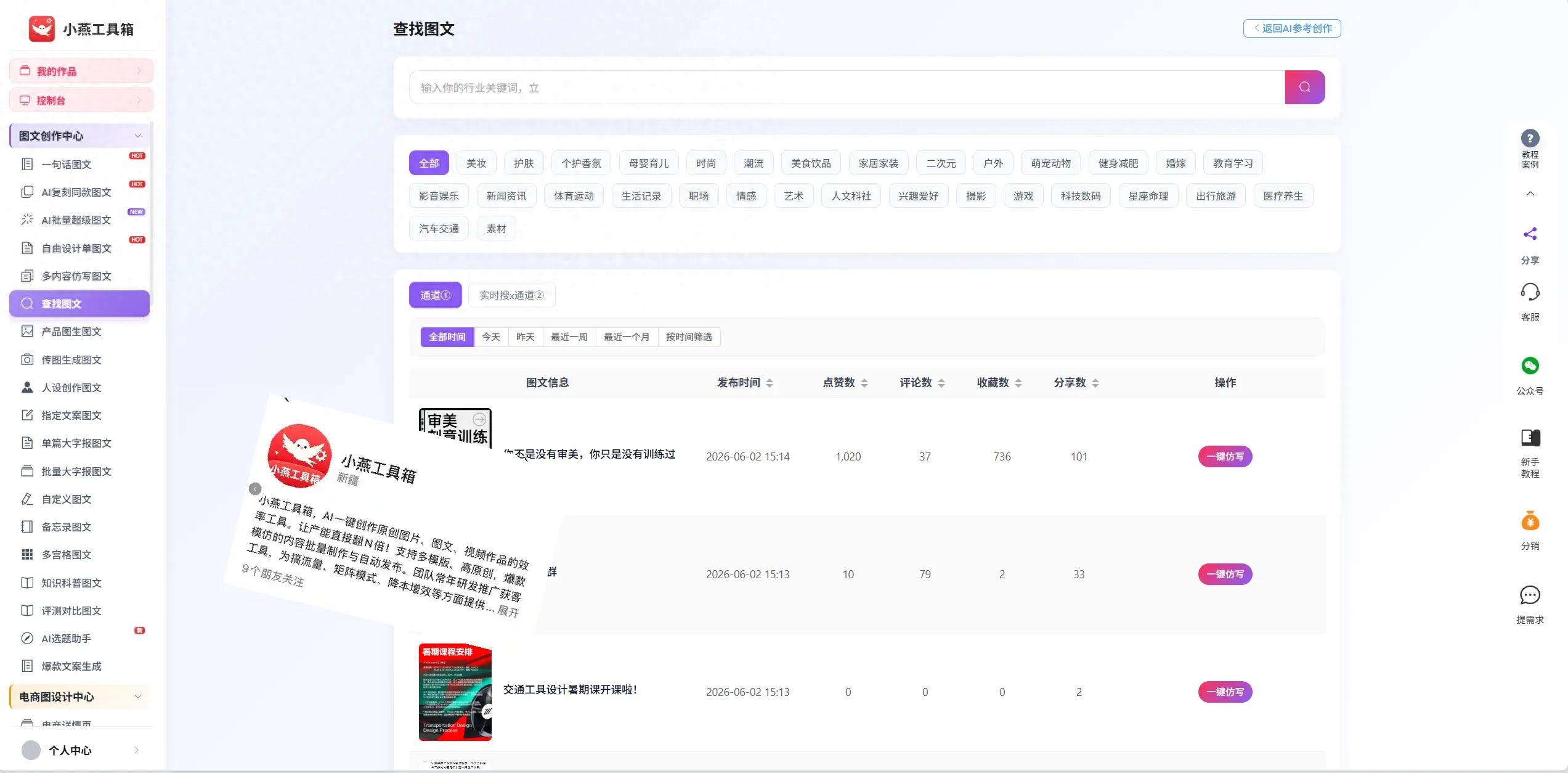Image resolution: width=1568 pixels, height=773 pixels.
Task: Expand 控制台 menu arrow
Action: [x=139, y=100]
